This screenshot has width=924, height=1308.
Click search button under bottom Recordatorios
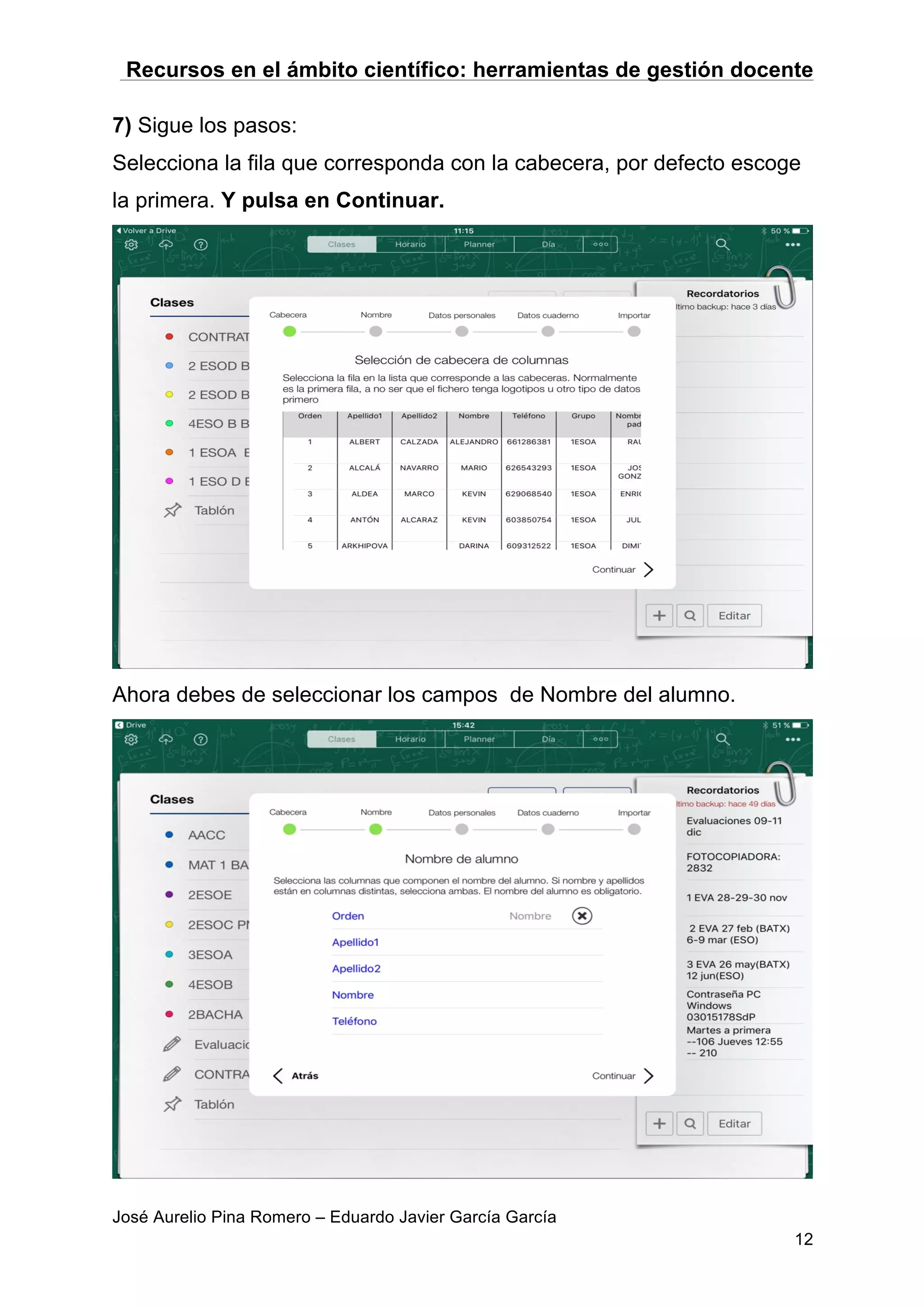[690, 1123]
